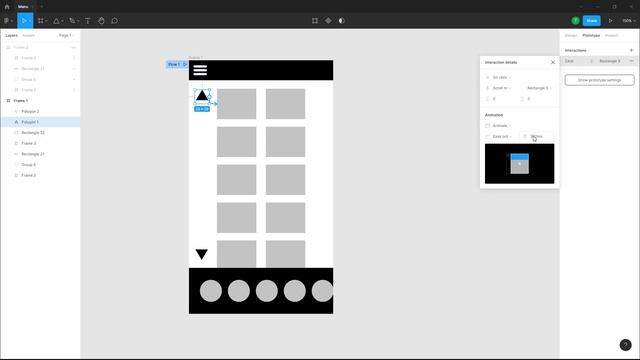Switch to the Inspect tab

tap(611, 36)
